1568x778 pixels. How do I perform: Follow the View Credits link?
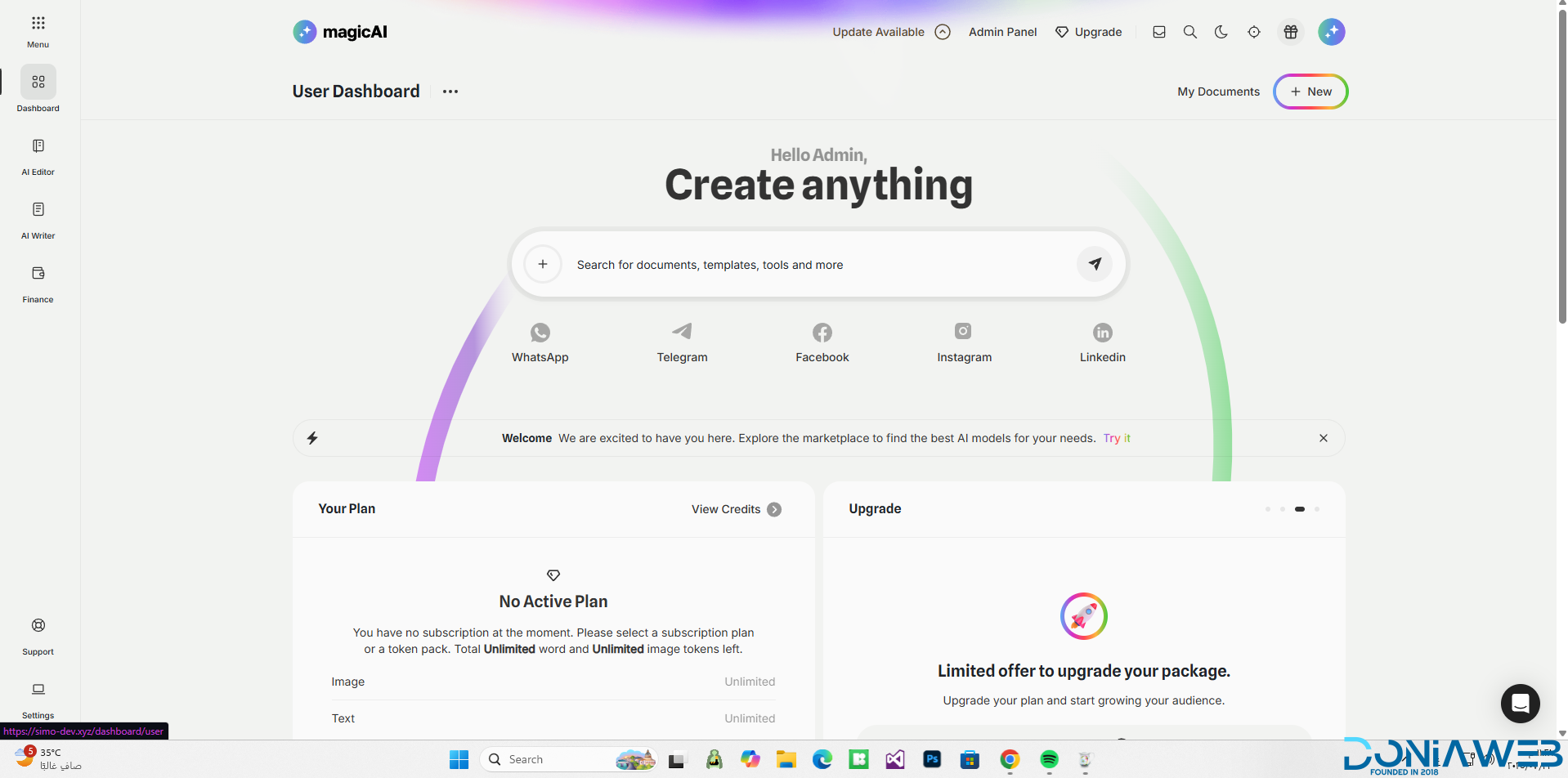coord(736,509)
